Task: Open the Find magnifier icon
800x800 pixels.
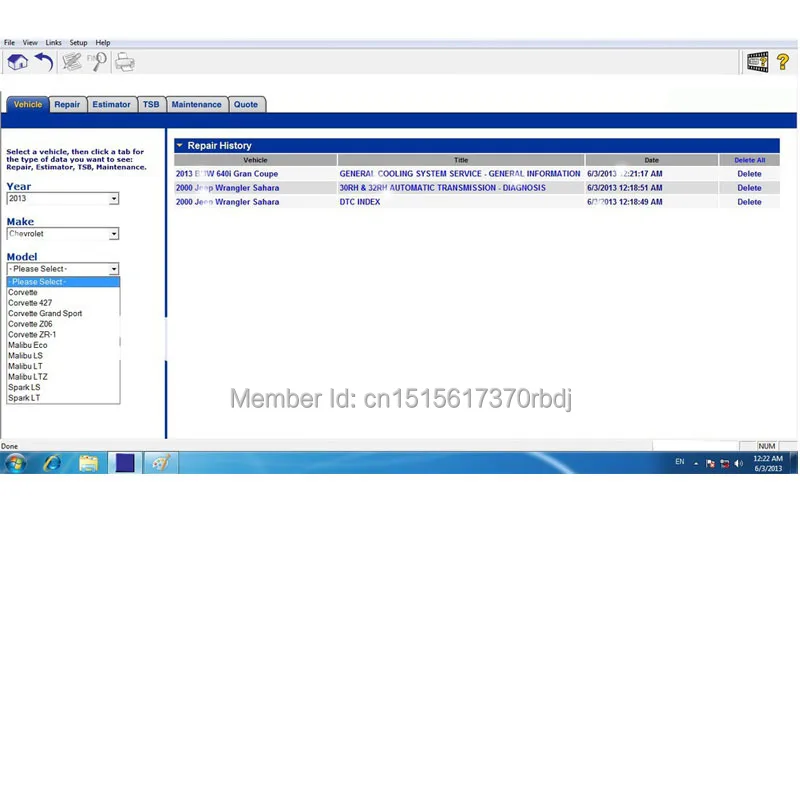Action: [x=97, y=62]
